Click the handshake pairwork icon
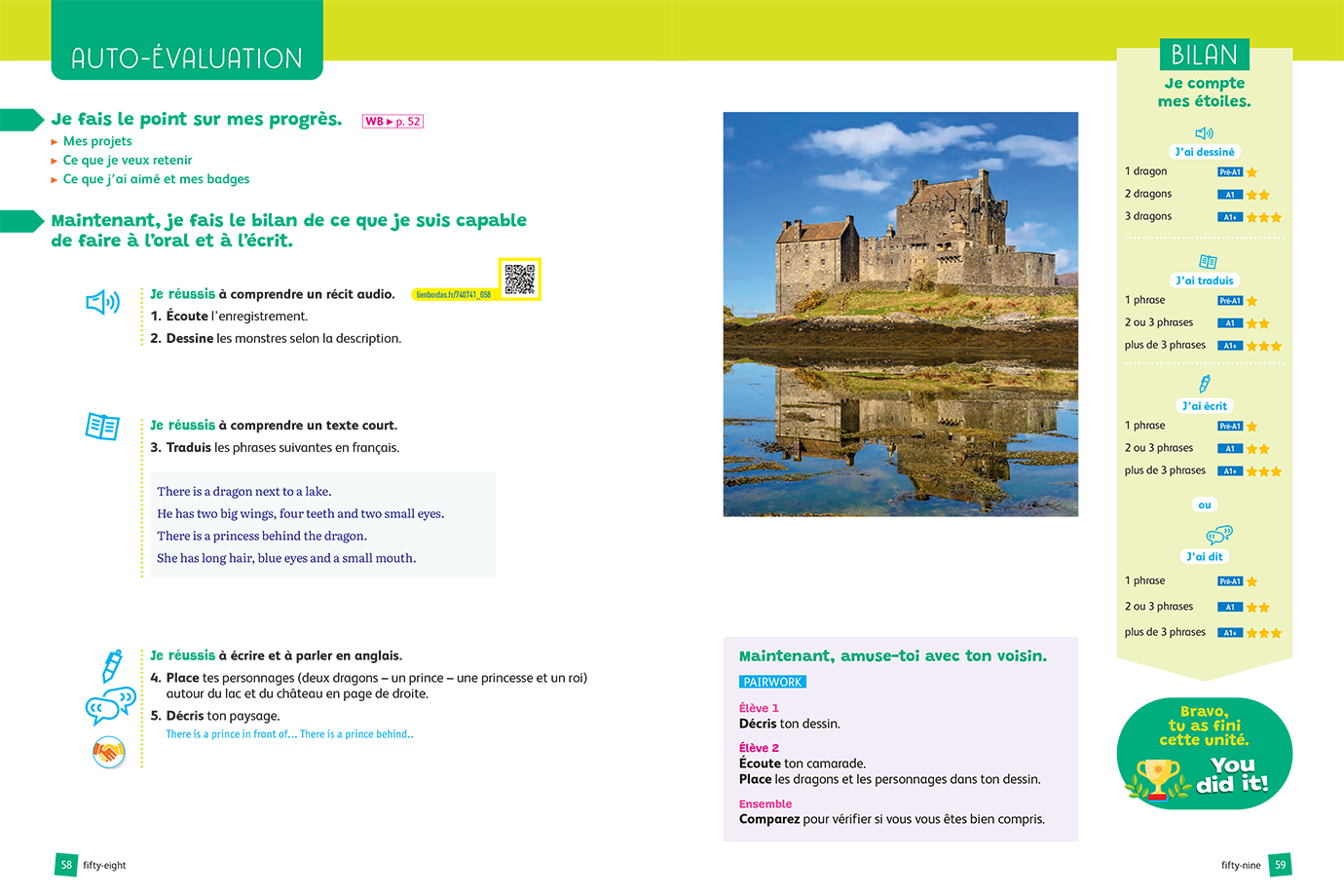Image resolution: width=1344 pixels, height=896 pixels. click(109, 752)
